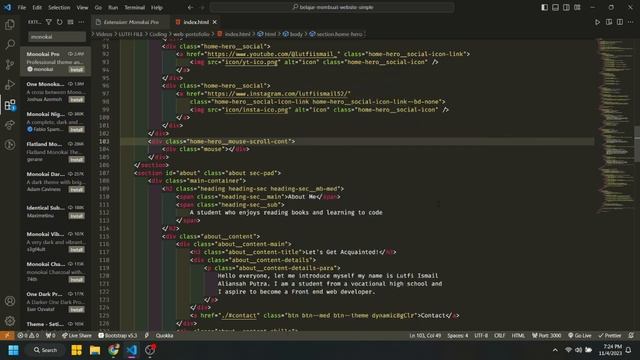Click Prettier status in status bar
640x360 pixels.
point(610,336)
